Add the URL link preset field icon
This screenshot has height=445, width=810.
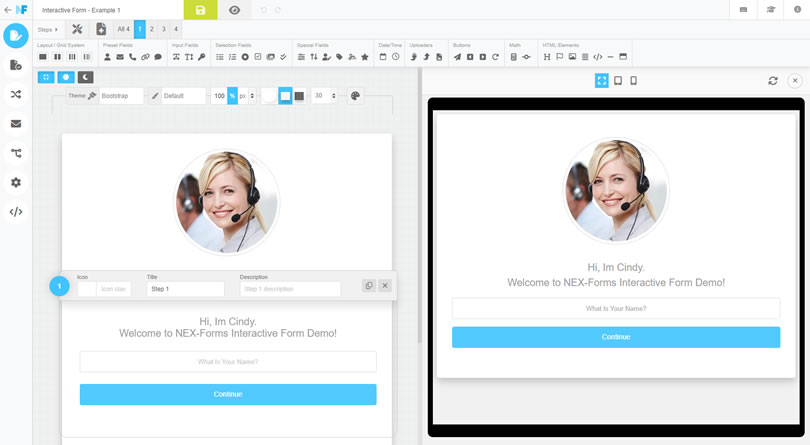coord(145,57)
